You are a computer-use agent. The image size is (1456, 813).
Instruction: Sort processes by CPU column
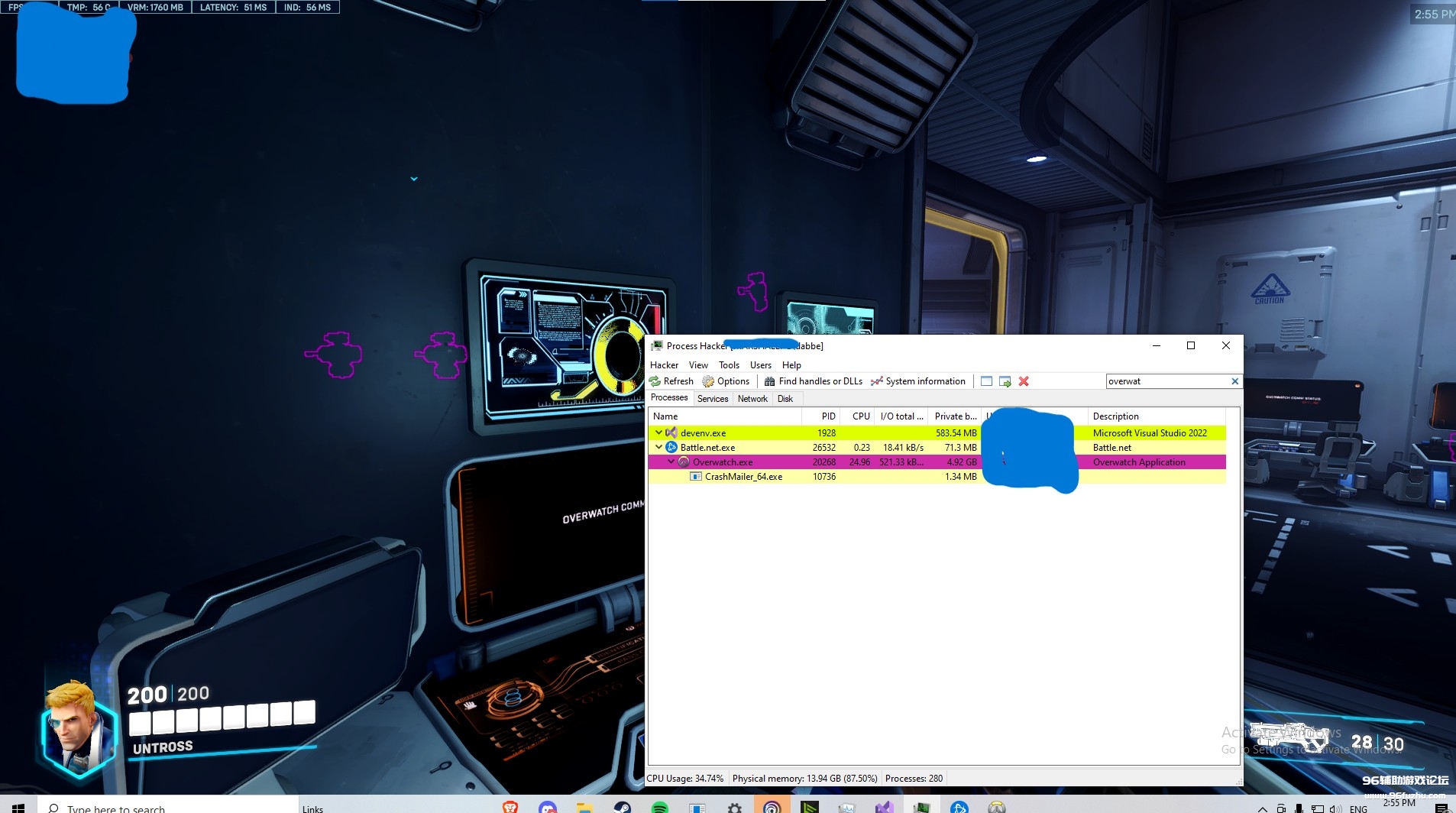pyautogui.click(x=860, y=416)
